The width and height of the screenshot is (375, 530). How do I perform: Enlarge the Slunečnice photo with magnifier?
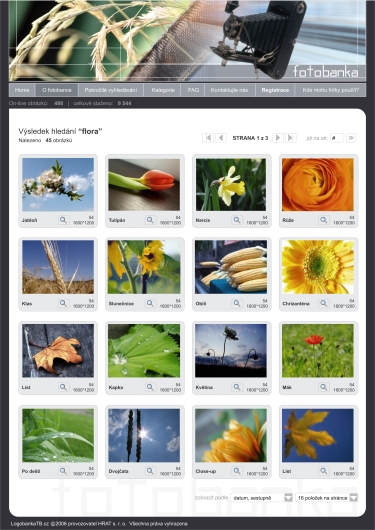(150, 304)
